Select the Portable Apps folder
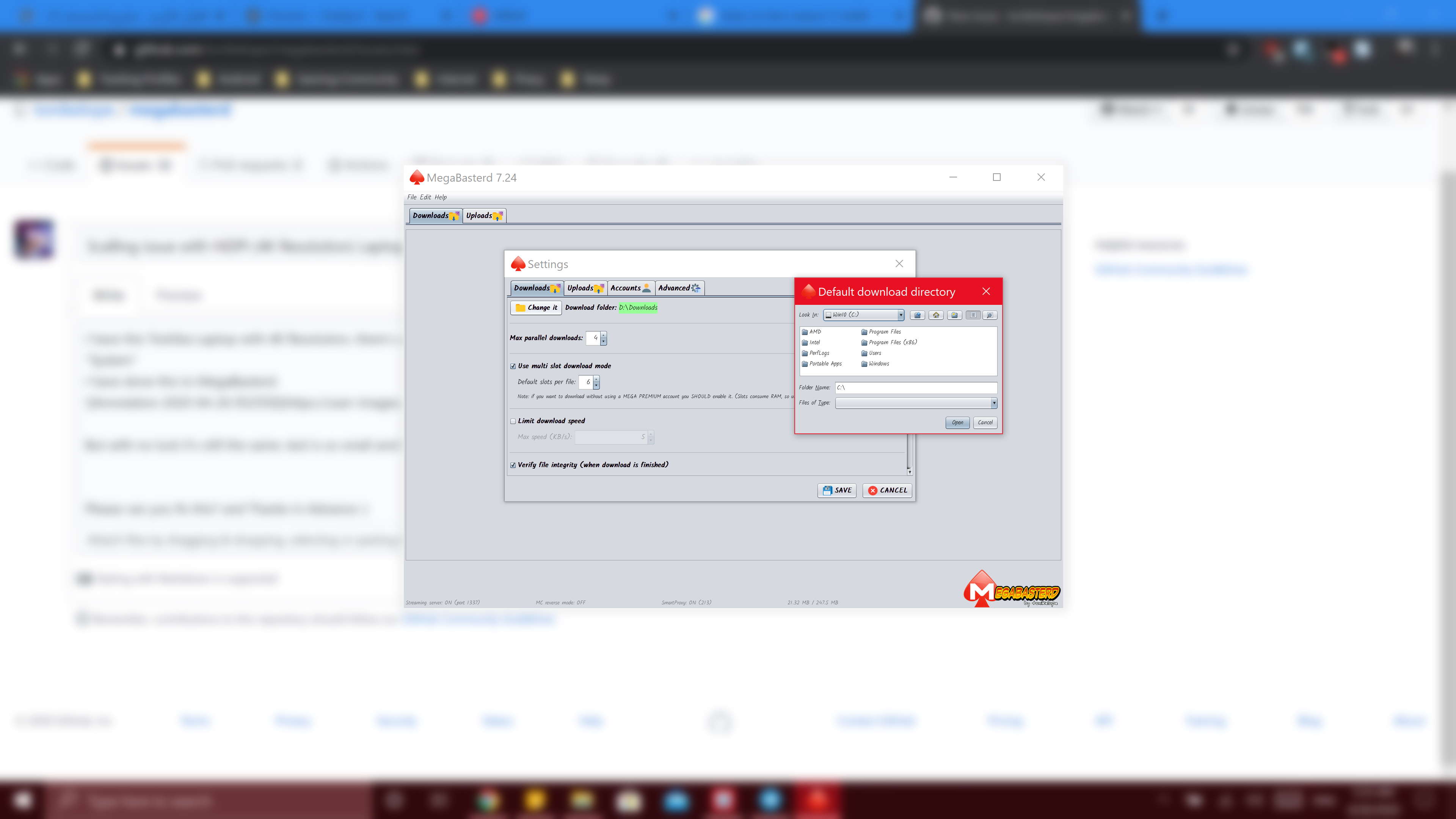1456x819 pixels. 822,364
